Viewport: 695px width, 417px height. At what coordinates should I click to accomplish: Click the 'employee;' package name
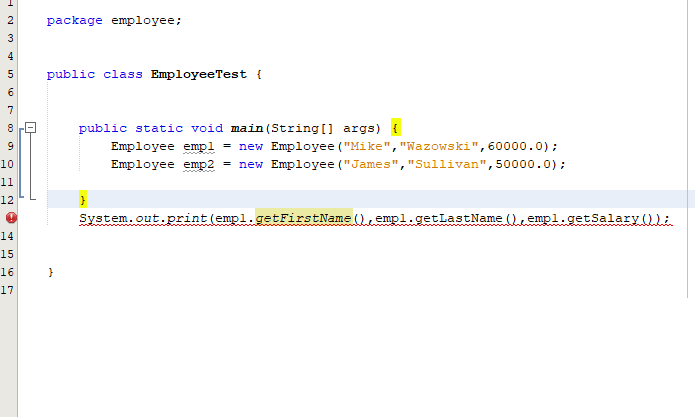point(146,21)
